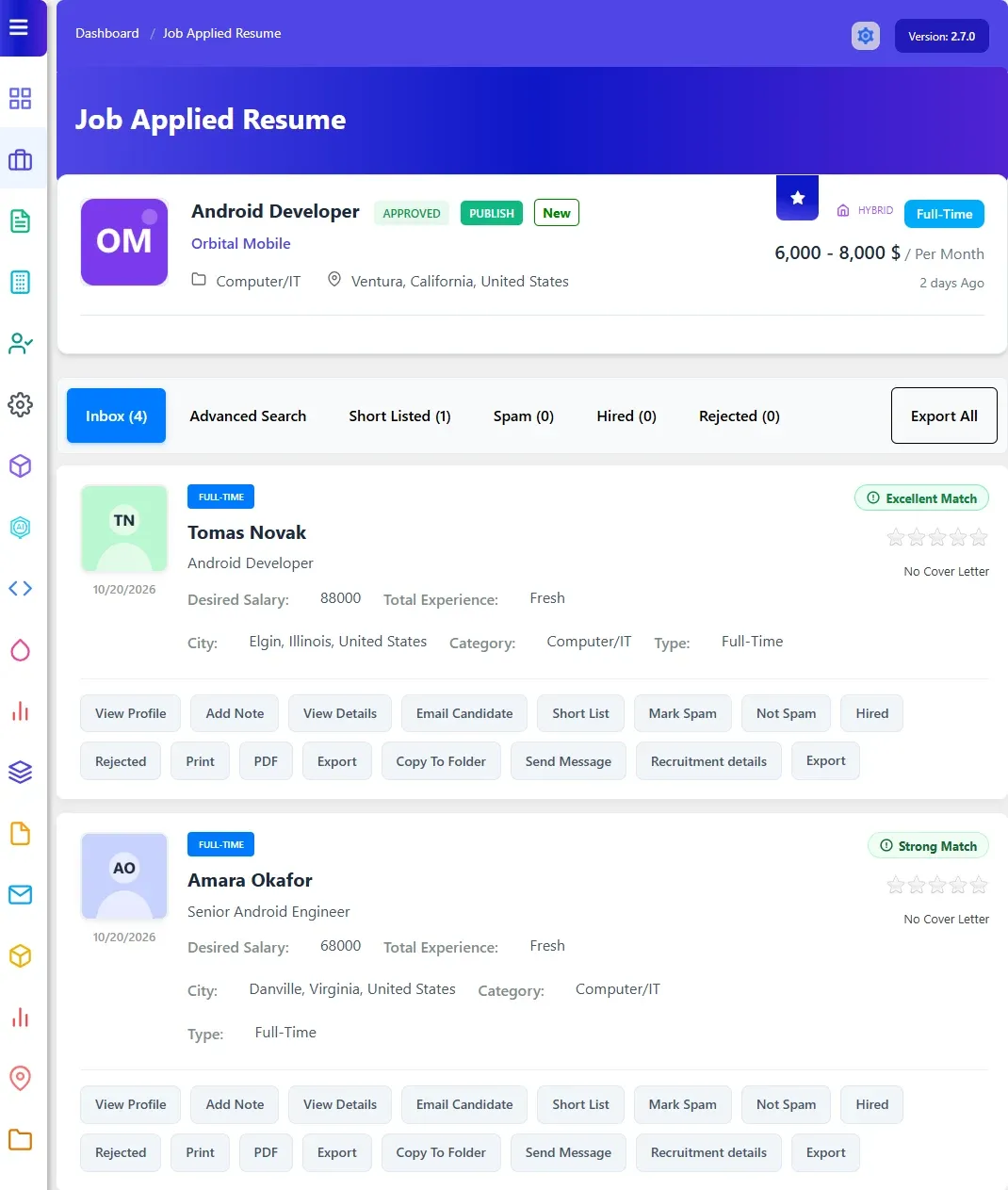Rate Amara Okafor with the star rating
Screen dimensions: 1008x1190
tap(937, 885)
